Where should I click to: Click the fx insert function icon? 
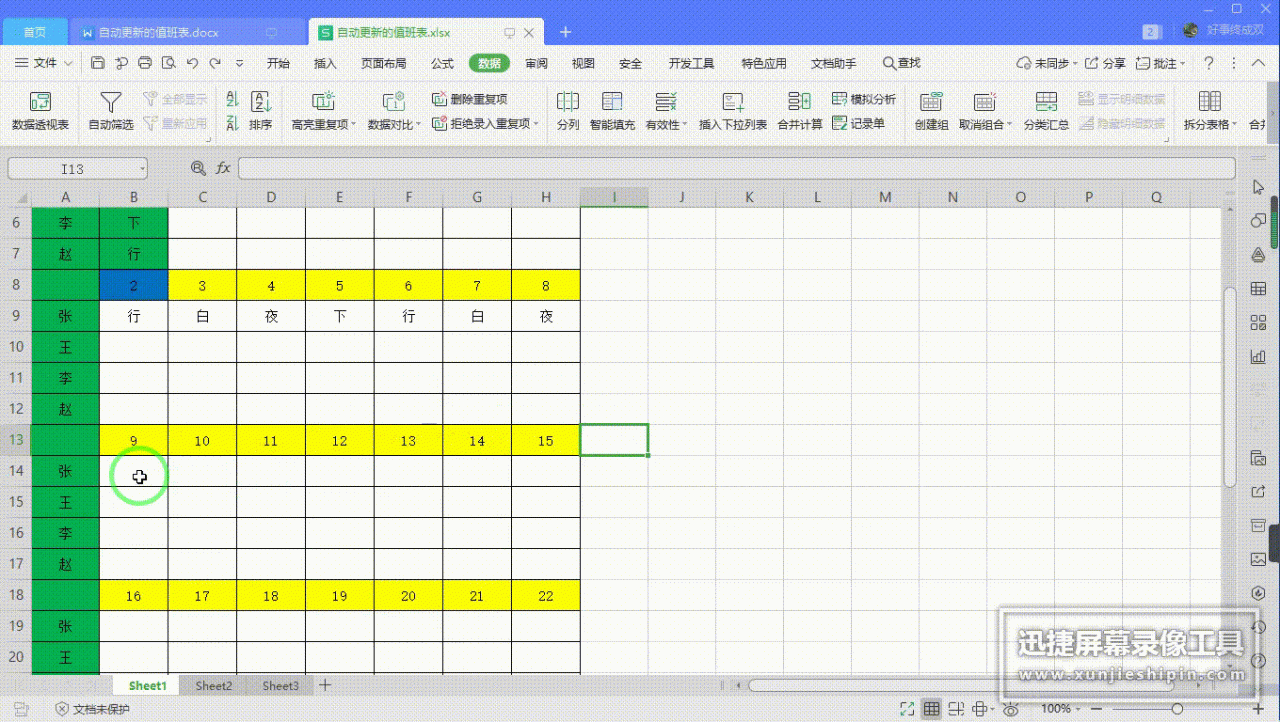[x=223, y=168]
